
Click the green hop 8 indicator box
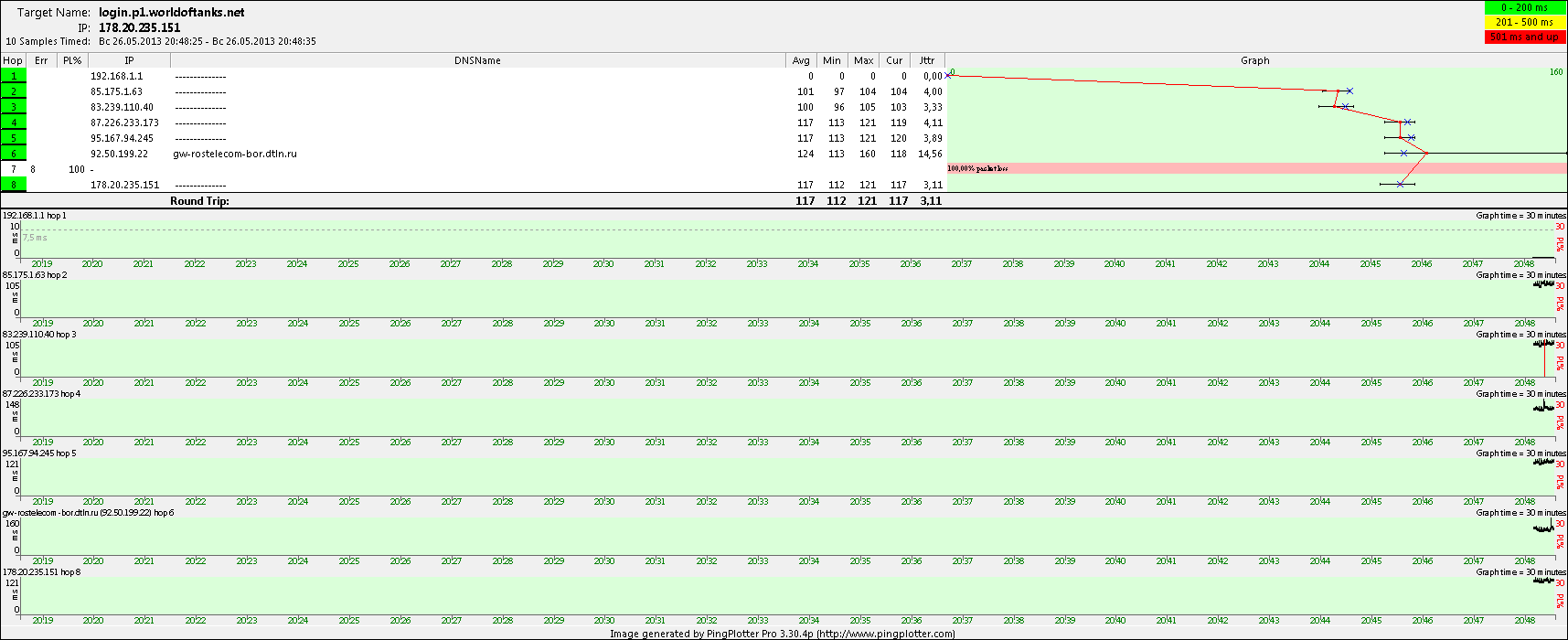tap(14, 185)
